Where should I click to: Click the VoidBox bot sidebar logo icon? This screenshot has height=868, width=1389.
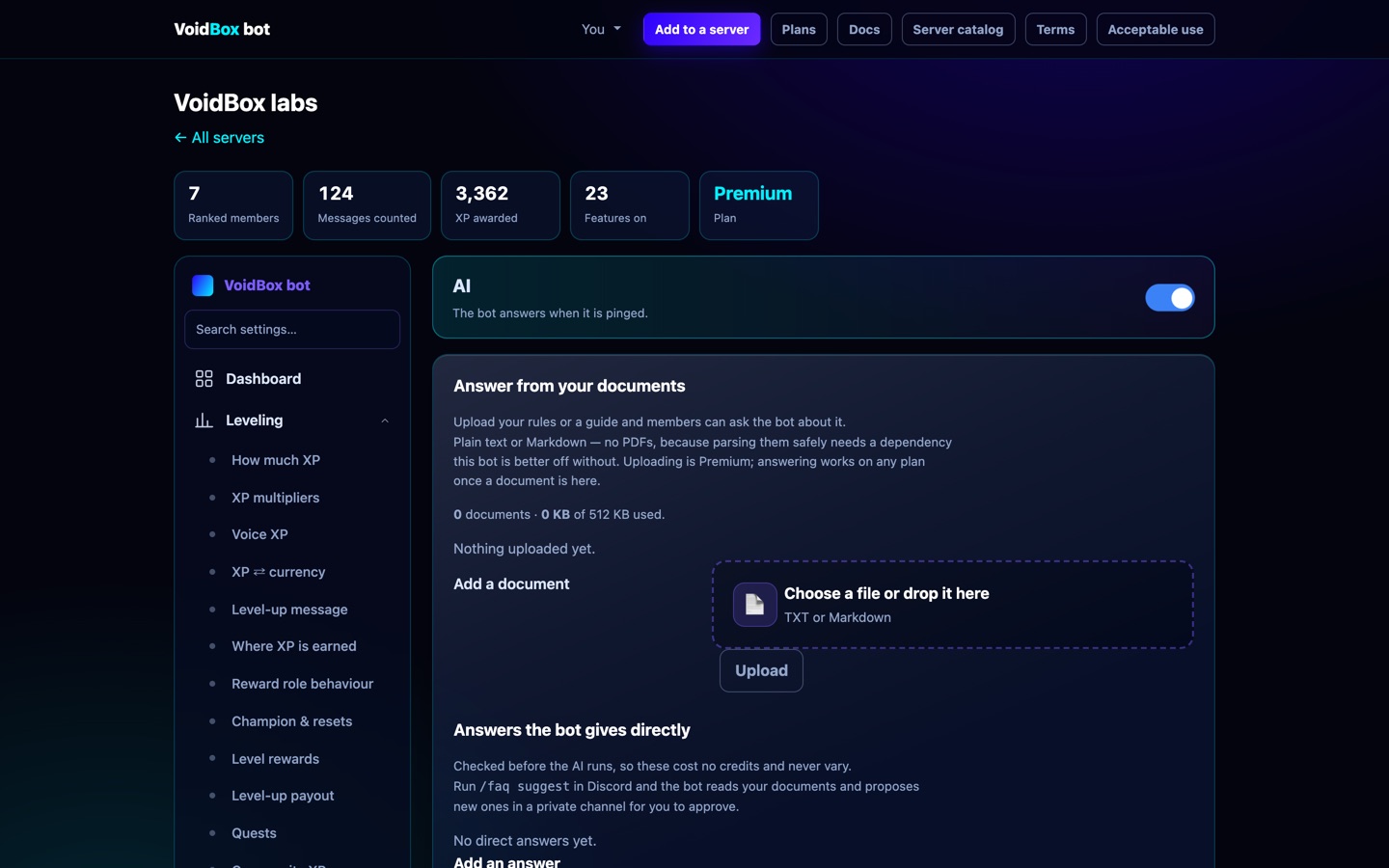(203, 285)
